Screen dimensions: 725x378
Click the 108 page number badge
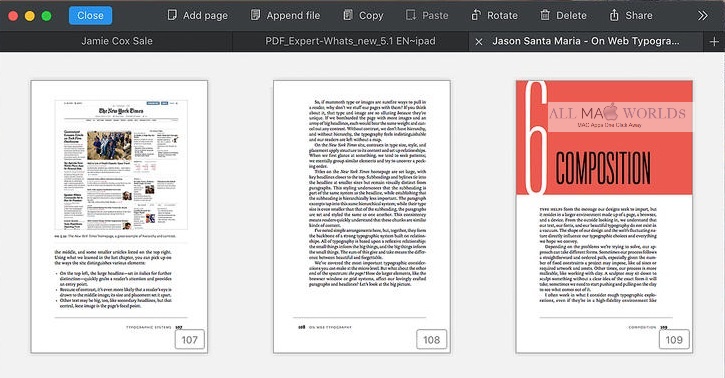431,340
